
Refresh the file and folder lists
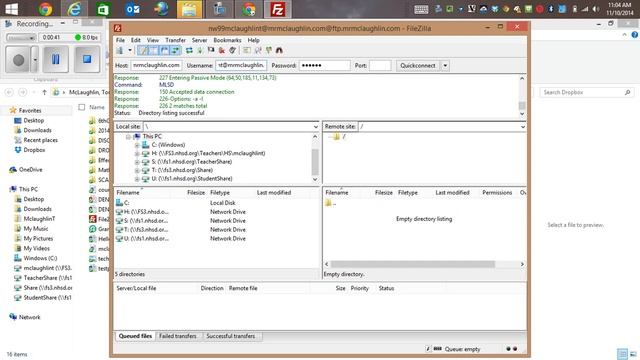tap(189, 51)
